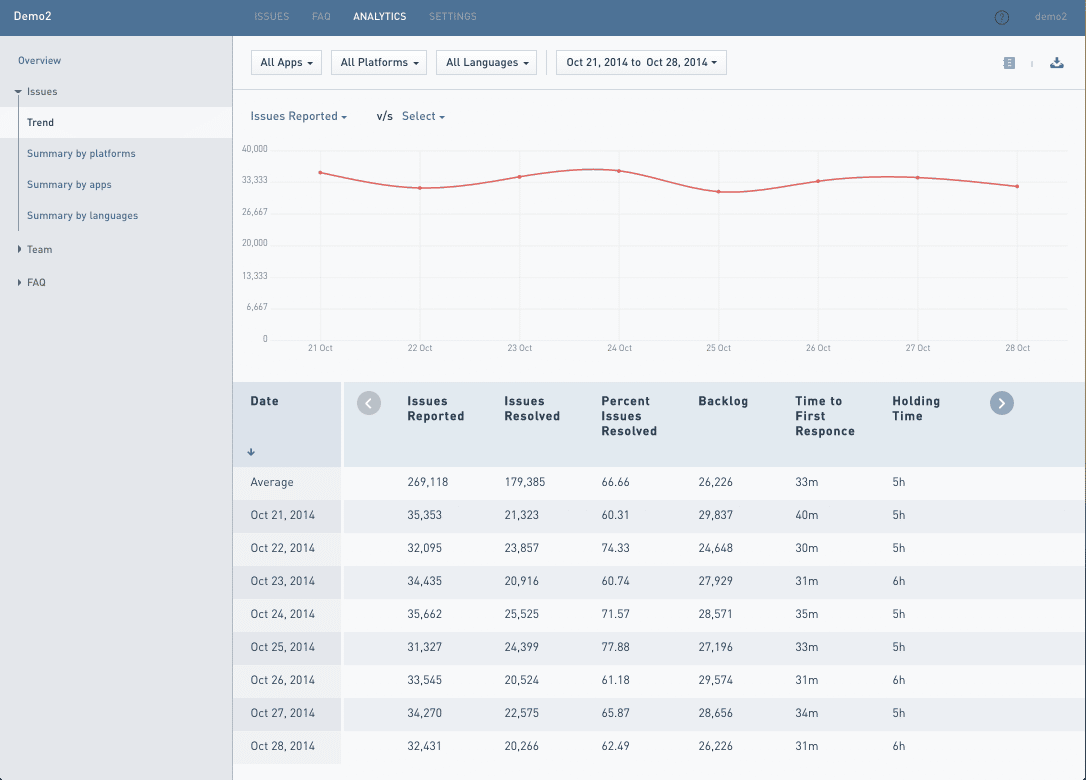Screen dimensions: 1086x780
Task: Open the help question mark icon
Action: (1002, 17)
